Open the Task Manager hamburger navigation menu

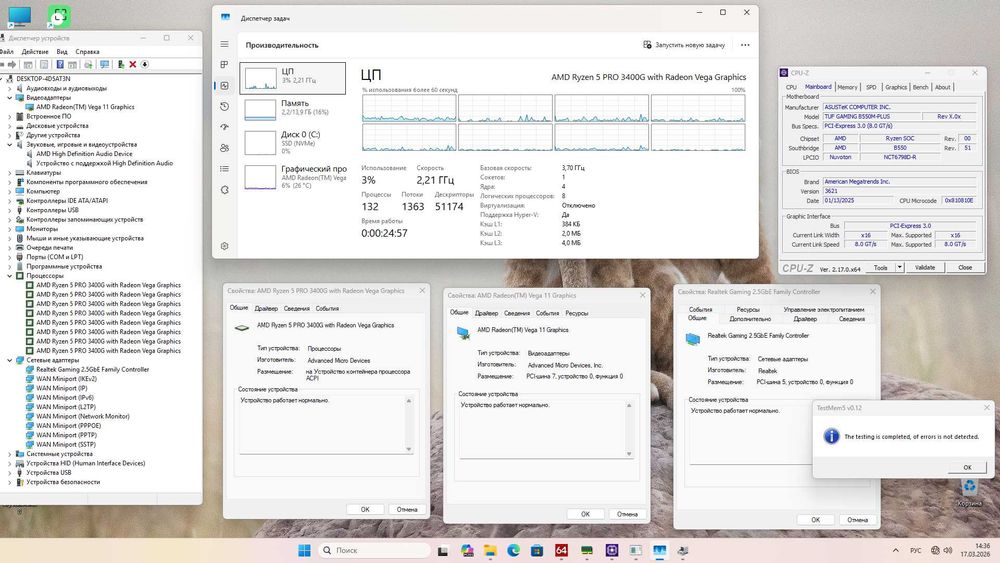(x=224, y=44)
